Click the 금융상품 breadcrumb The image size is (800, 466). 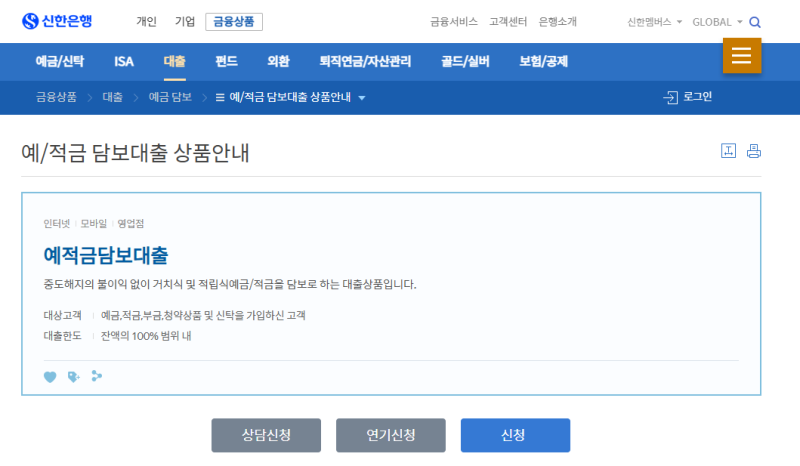pyautogui.click(x=56, y=97)
